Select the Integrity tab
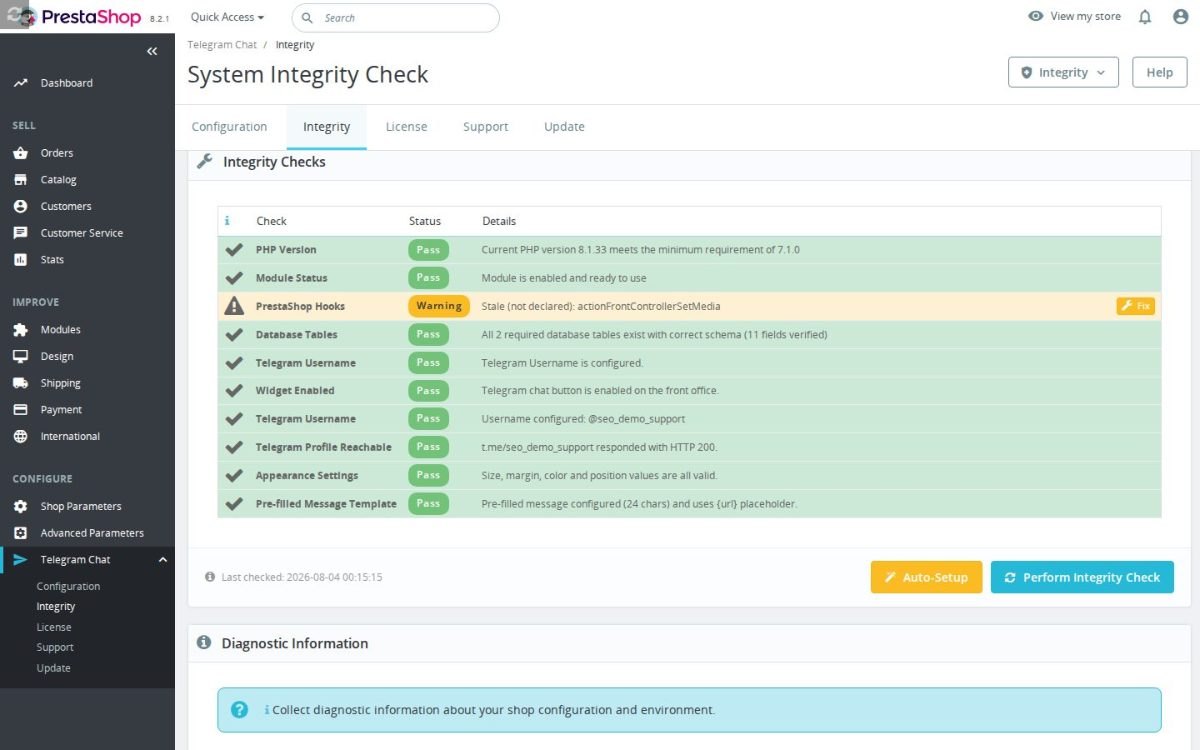 326,127
